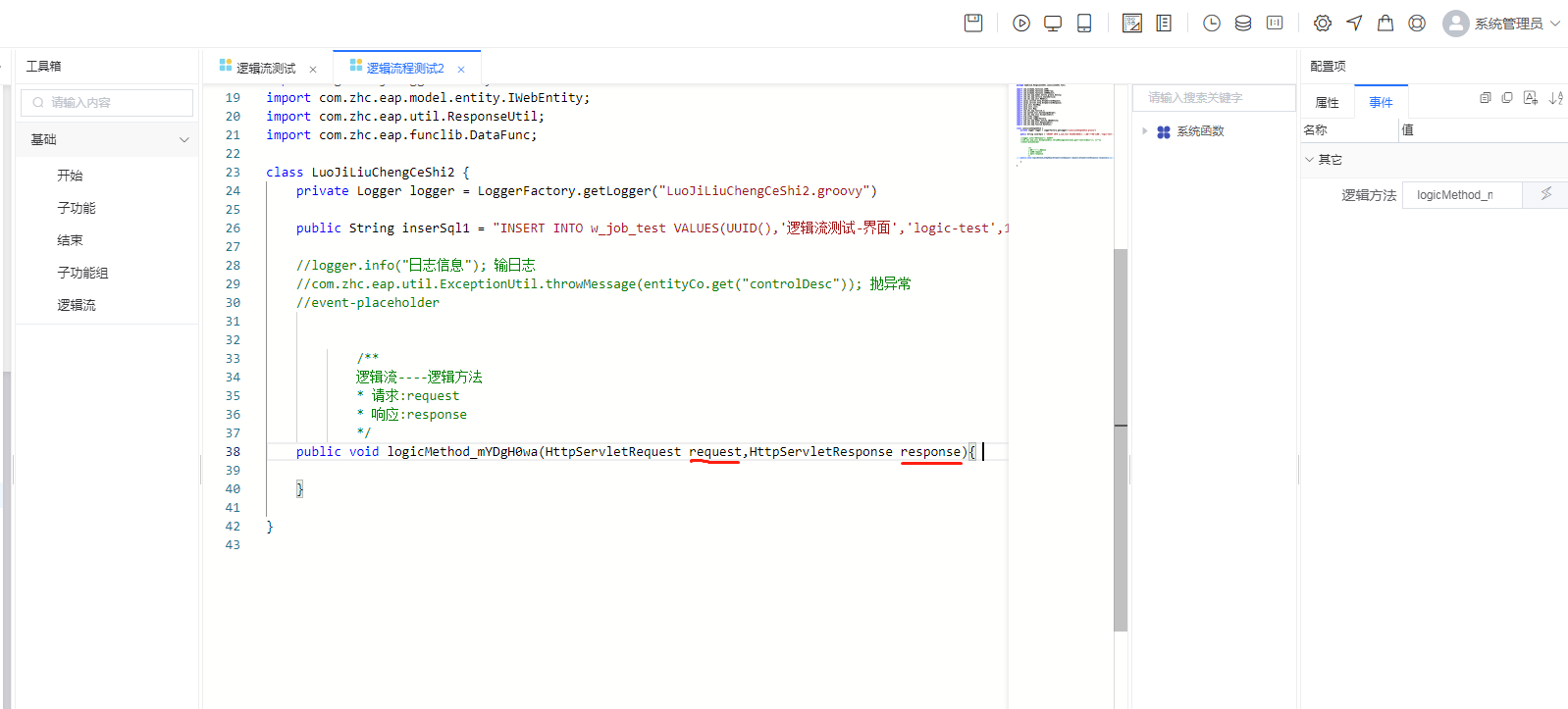Collapse the 基础 toolbox section

point(183,140)
